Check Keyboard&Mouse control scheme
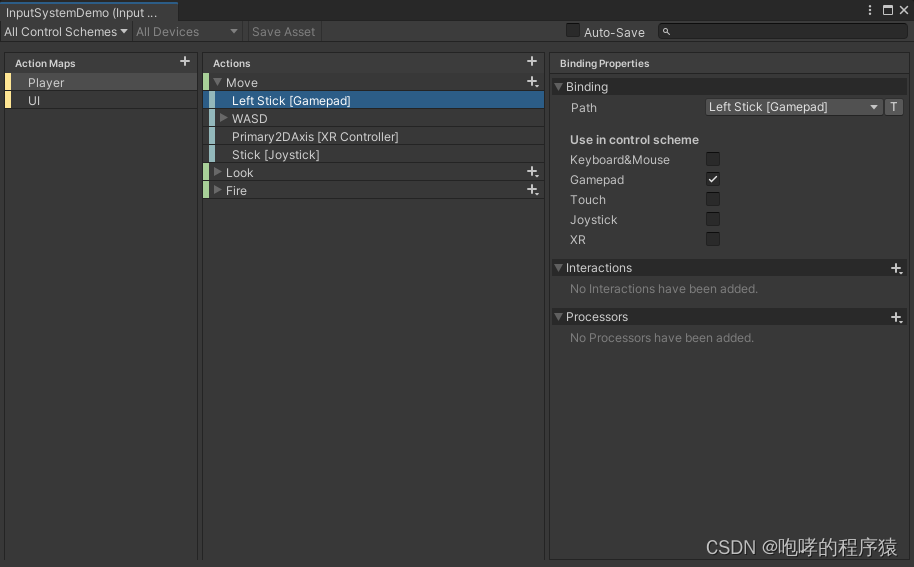The image size is (914, 567). click(712, 159)
